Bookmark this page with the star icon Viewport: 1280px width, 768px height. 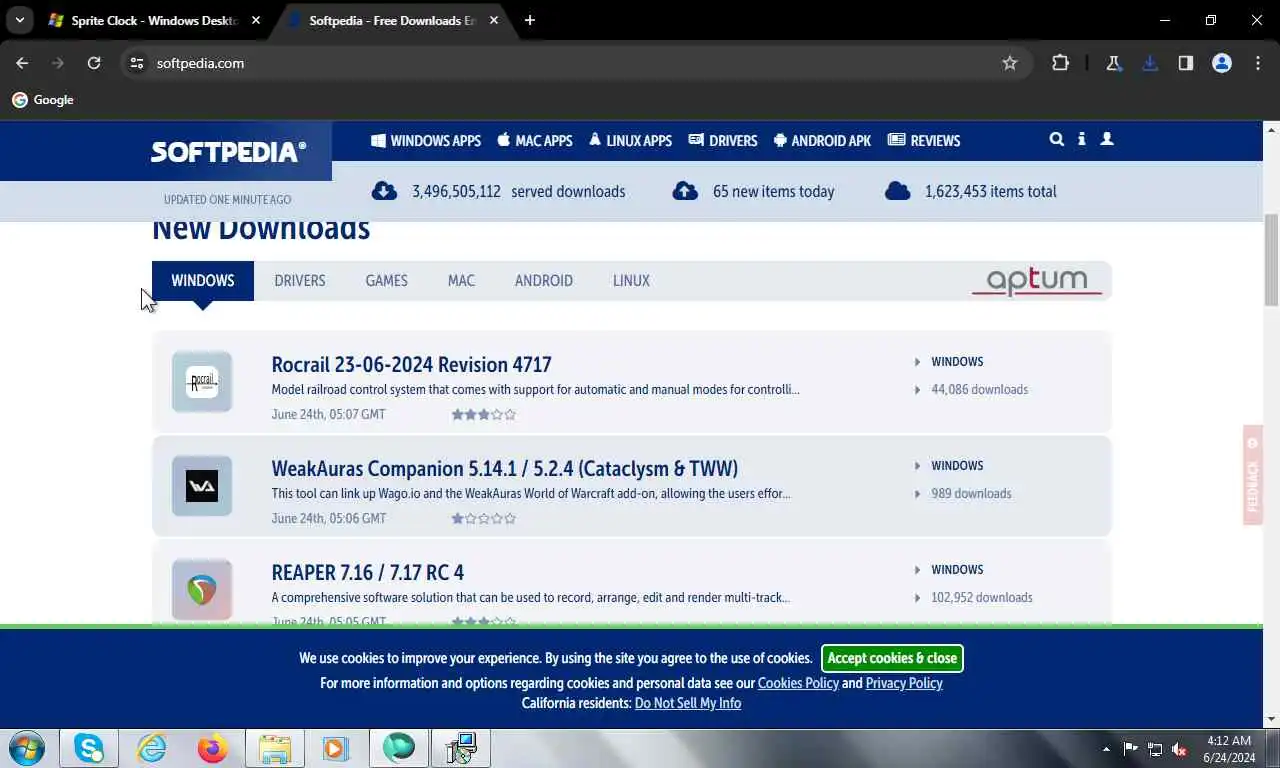point(1010,63)
